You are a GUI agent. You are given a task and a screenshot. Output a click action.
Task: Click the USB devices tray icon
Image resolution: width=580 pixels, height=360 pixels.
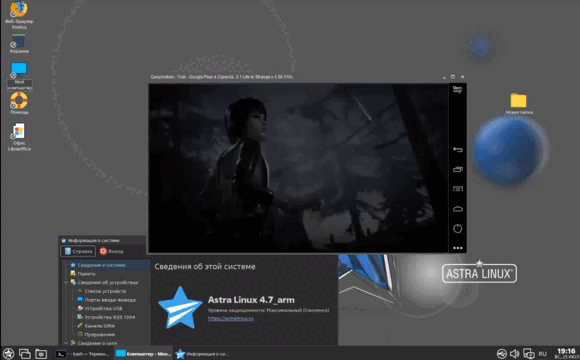point(502,354)
